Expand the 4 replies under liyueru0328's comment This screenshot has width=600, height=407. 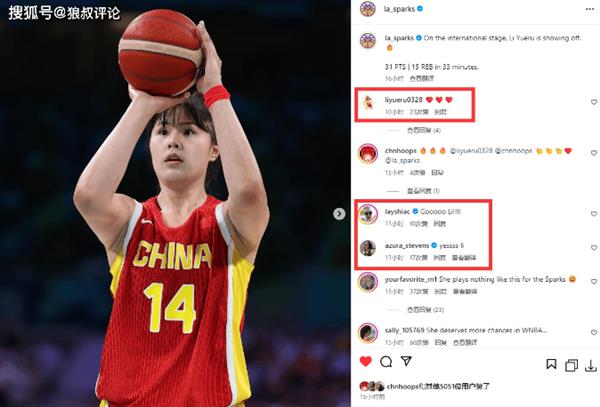point(424,130)
